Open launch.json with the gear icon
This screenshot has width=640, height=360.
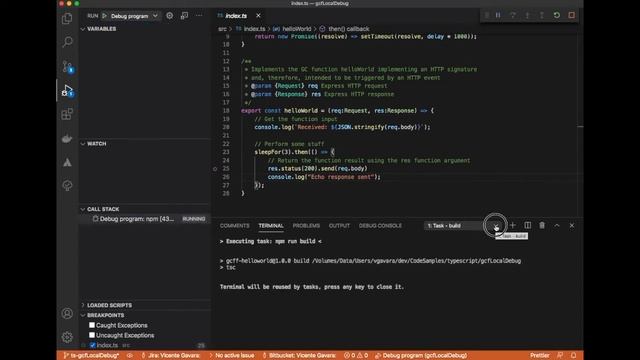click(x=169, y=16)
